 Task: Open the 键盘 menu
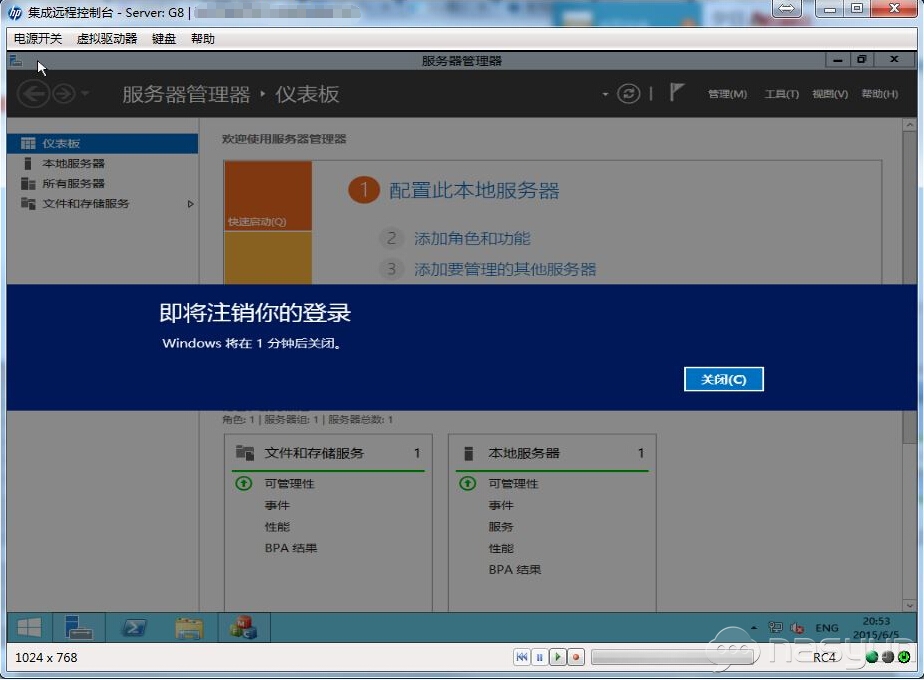pyautogui.click(x=164, y=39)
